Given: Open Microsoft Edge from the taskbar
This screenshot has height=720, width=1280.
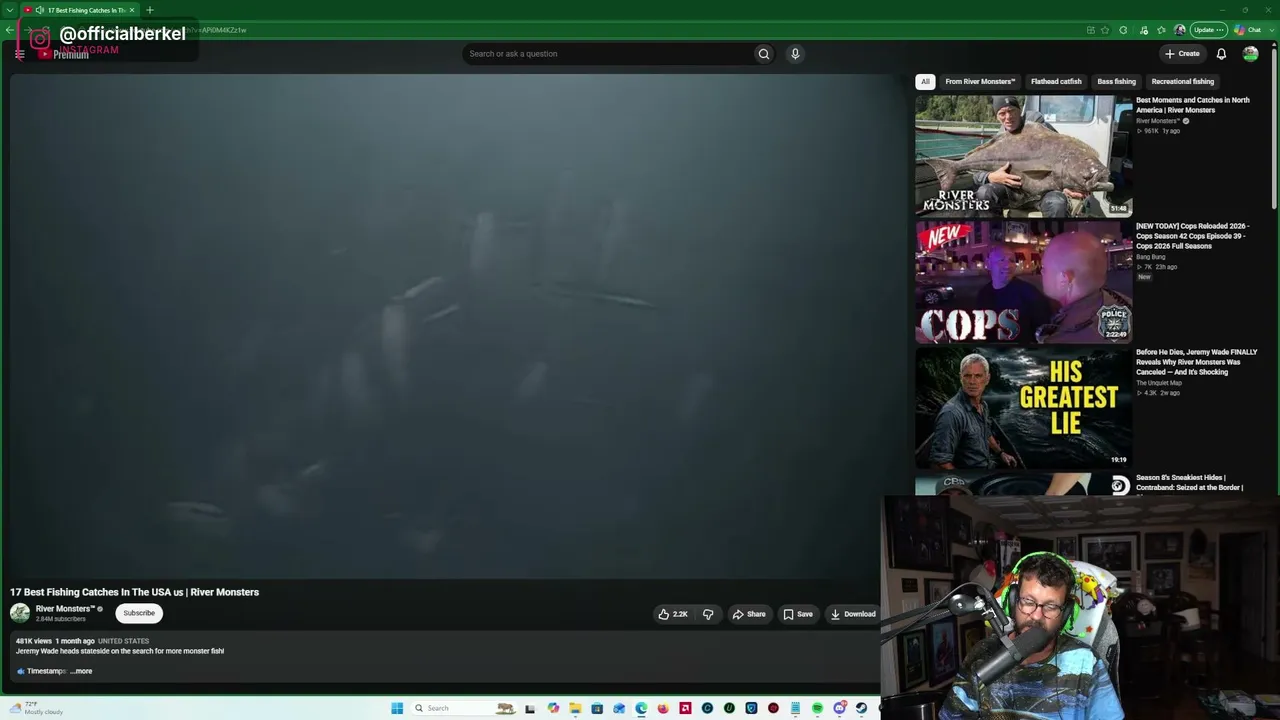Looking at the screenshot, I should coord(641,708).
